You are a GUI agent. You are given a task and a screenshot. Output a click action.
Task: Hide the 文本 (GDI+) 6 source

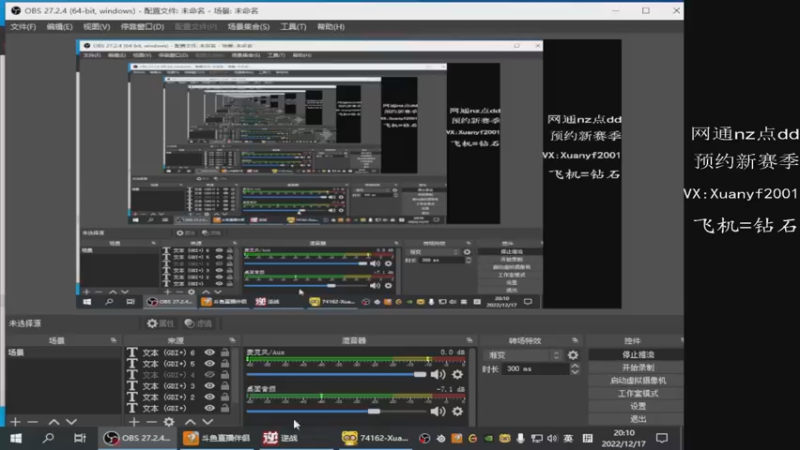210,353
